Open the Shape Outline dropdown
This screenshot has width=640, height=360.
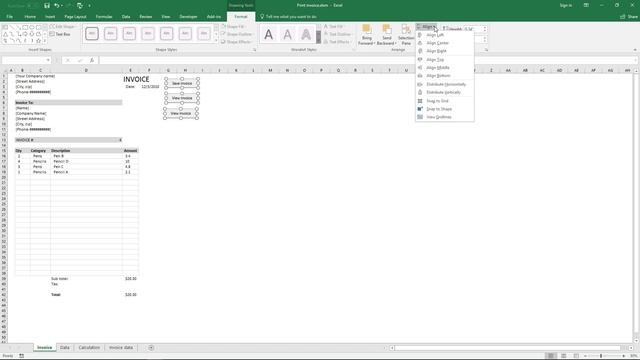pyautogui.click(x=236, y=34)
